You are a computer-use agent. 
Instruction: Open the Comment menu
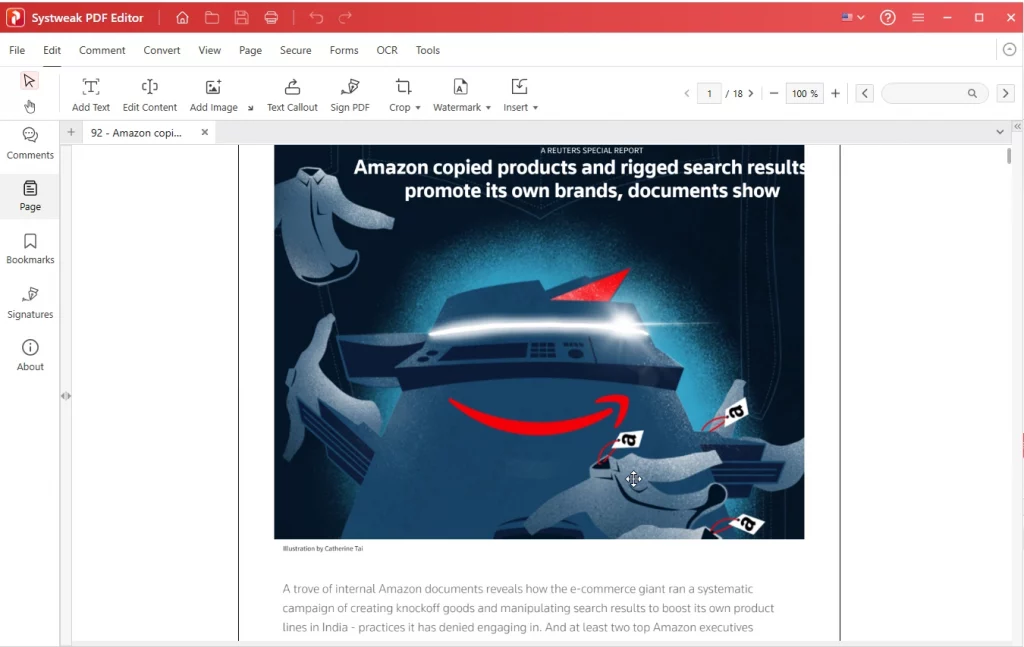click(x=102, y=50)
